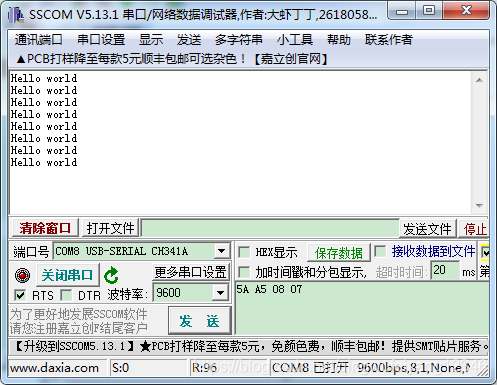Click the R:96 received counter in status bar

click(204, 368)
